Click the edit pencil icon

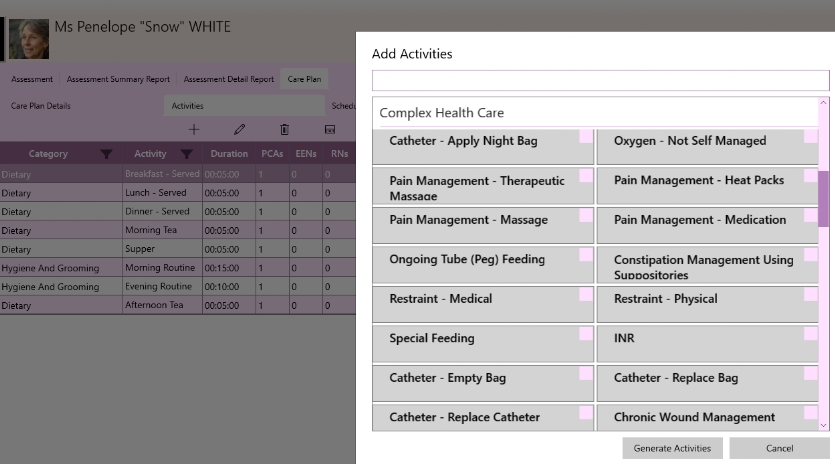click(x=239, y=129)
